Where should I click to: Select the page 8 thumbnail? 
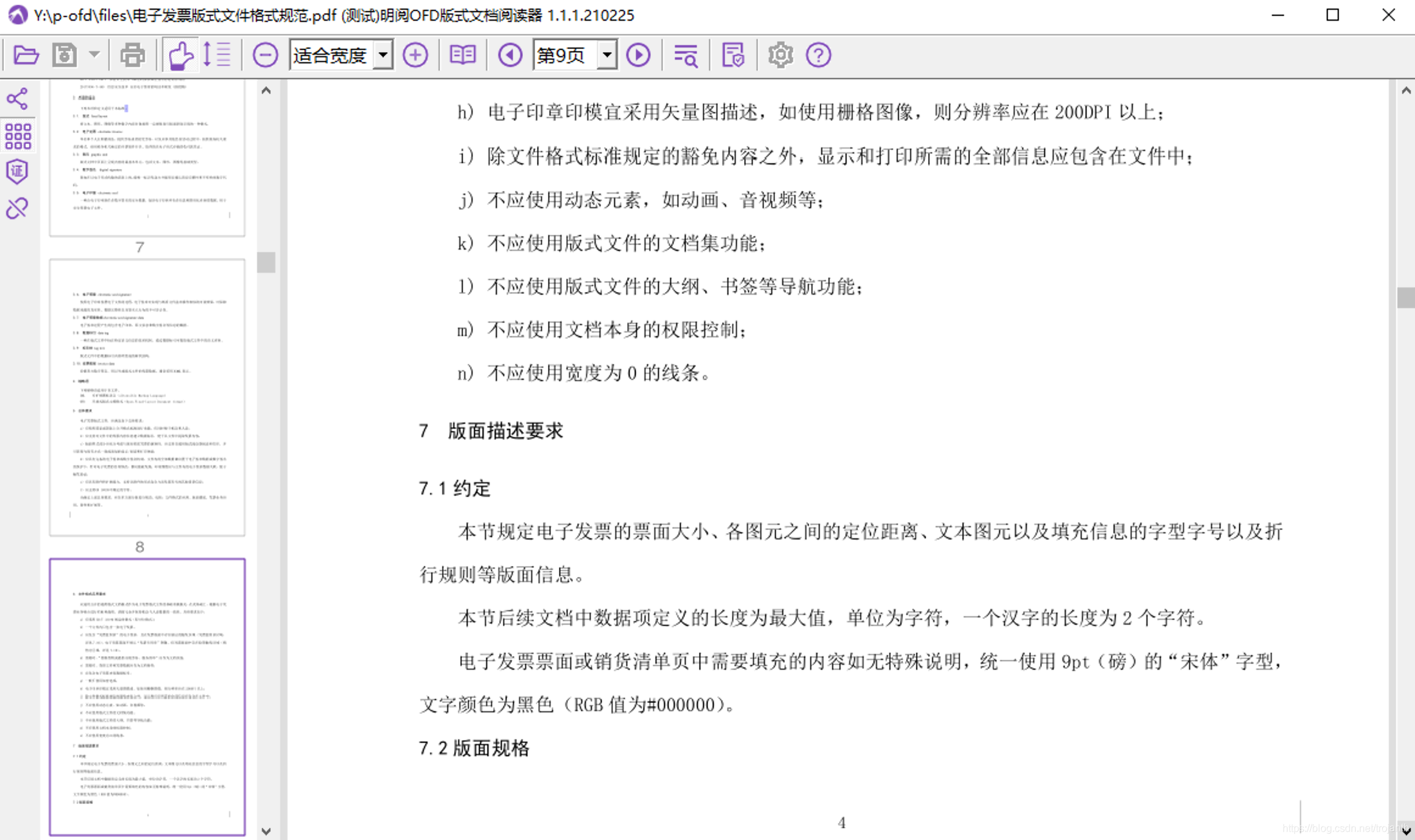[x=147, y=397]
